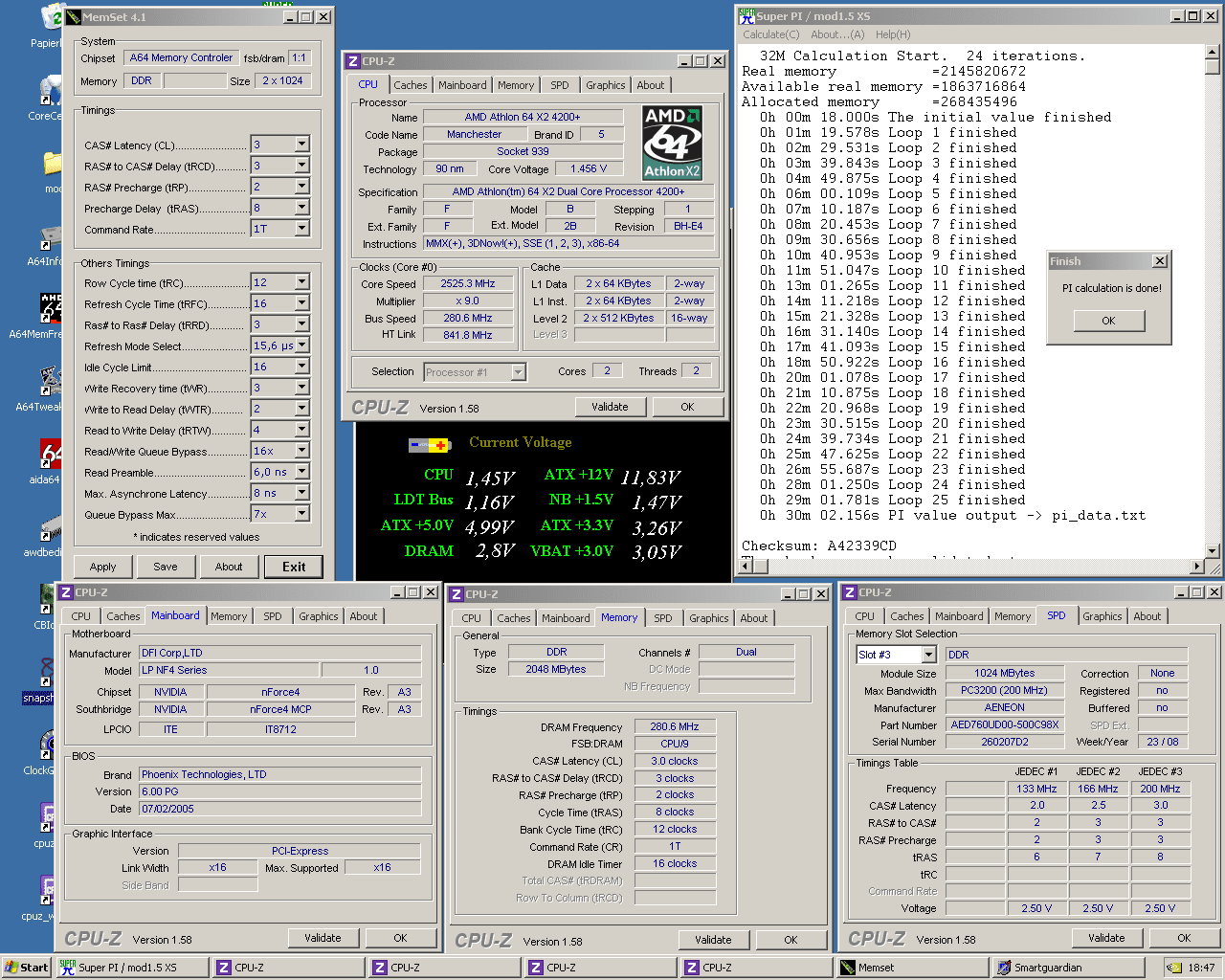Click About button in MemSet

pyautogui.click(x=229, y=567)
